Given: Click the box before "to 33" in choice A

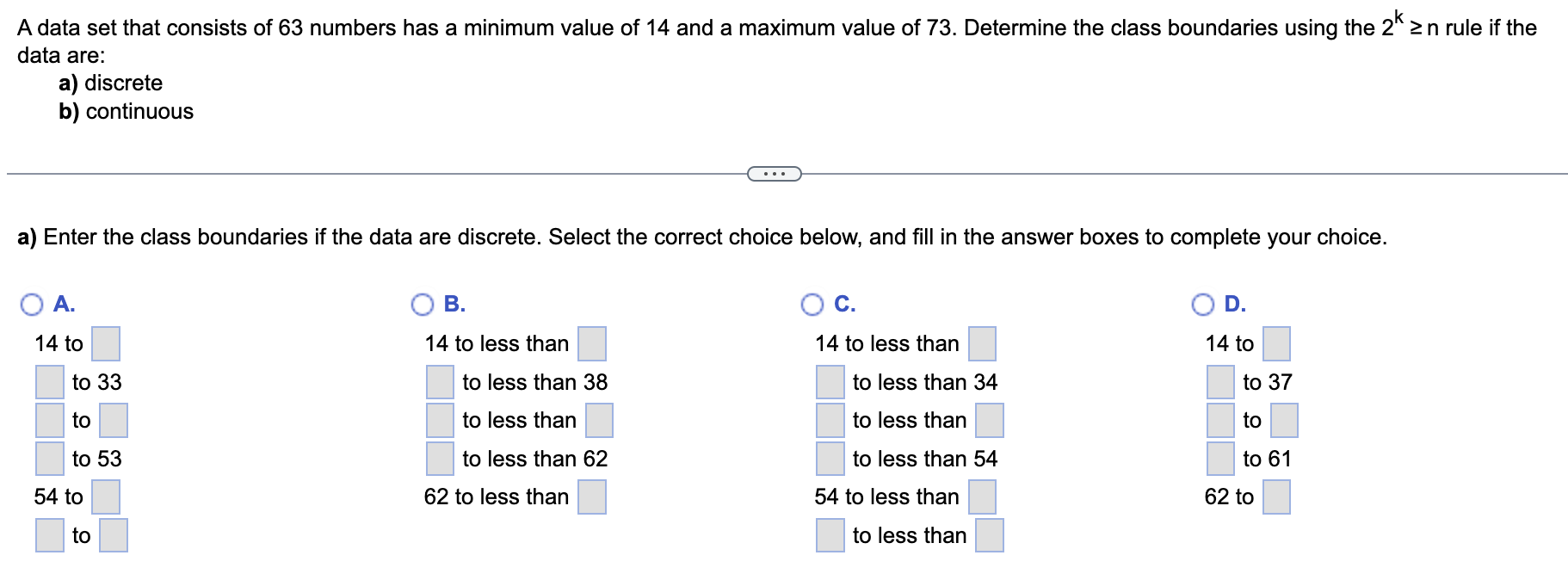Looking at the screenshot, I should click(50, 382).
